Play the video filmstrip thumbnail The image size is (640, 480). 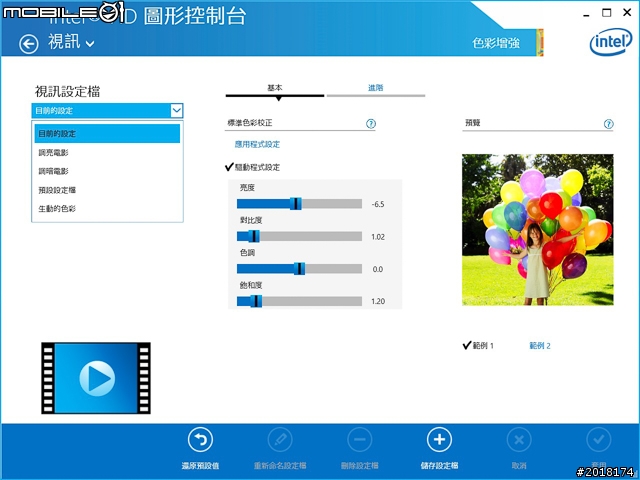click(96, 378)
